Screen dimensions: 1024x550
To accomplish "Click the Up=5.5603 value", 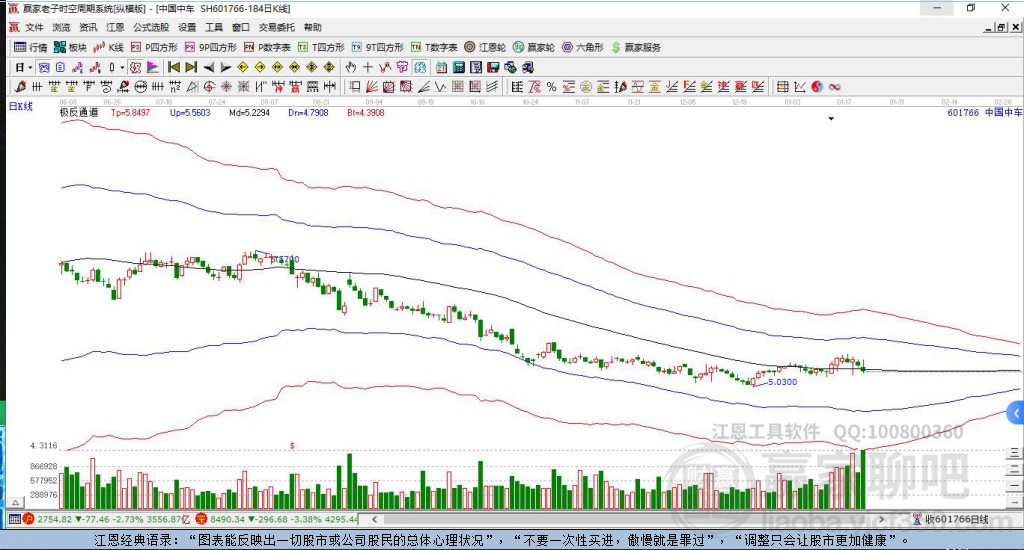I will point(190,113).
